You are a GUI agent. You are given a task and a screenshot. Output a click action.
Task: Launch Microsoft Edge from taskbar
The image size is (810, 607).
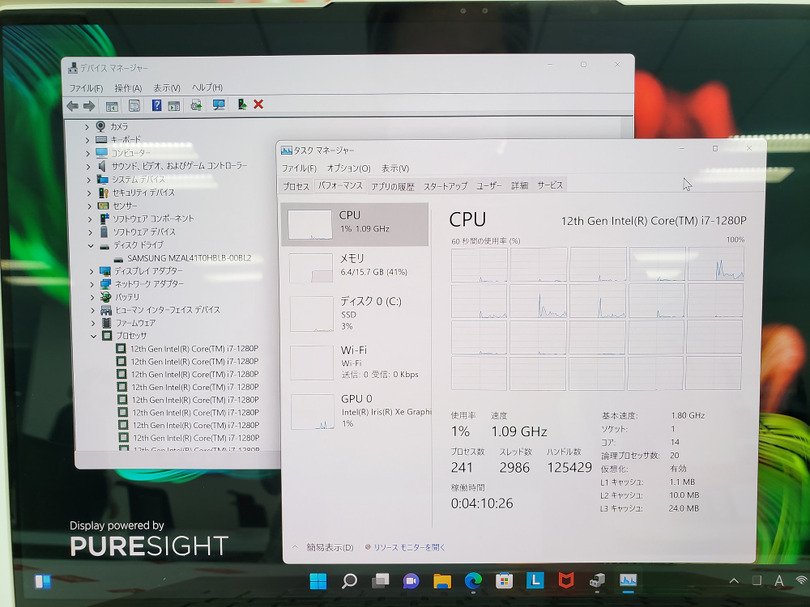pyautogui.click(x=473, y=581)
